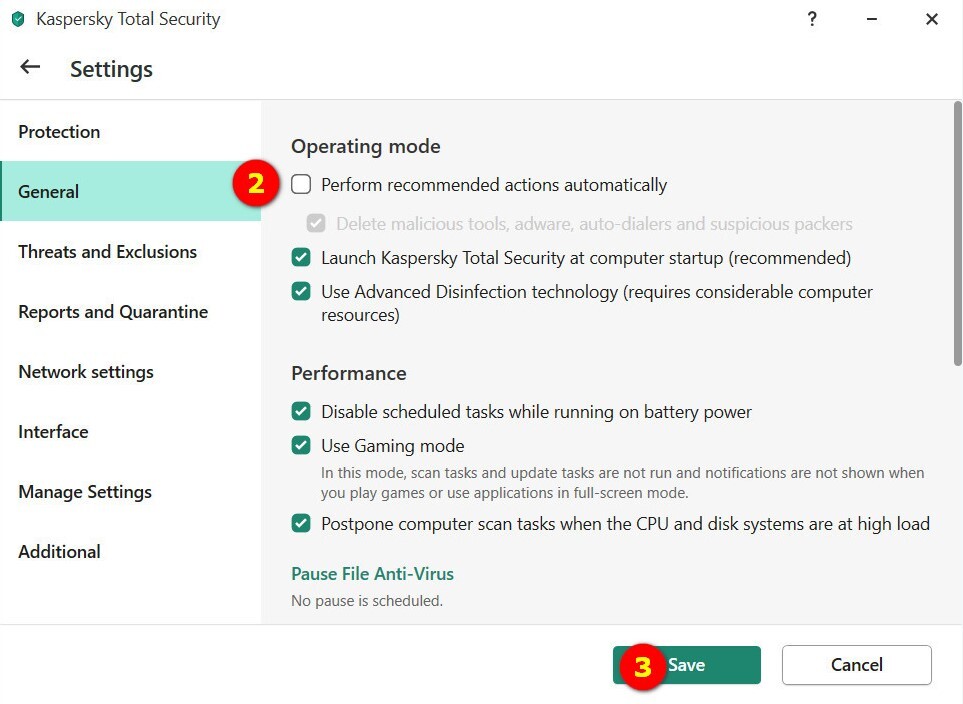This screenshot has width=963, height=704.
Task: Click the Pause File Anti-Virus link
Action: pos(372,574)
